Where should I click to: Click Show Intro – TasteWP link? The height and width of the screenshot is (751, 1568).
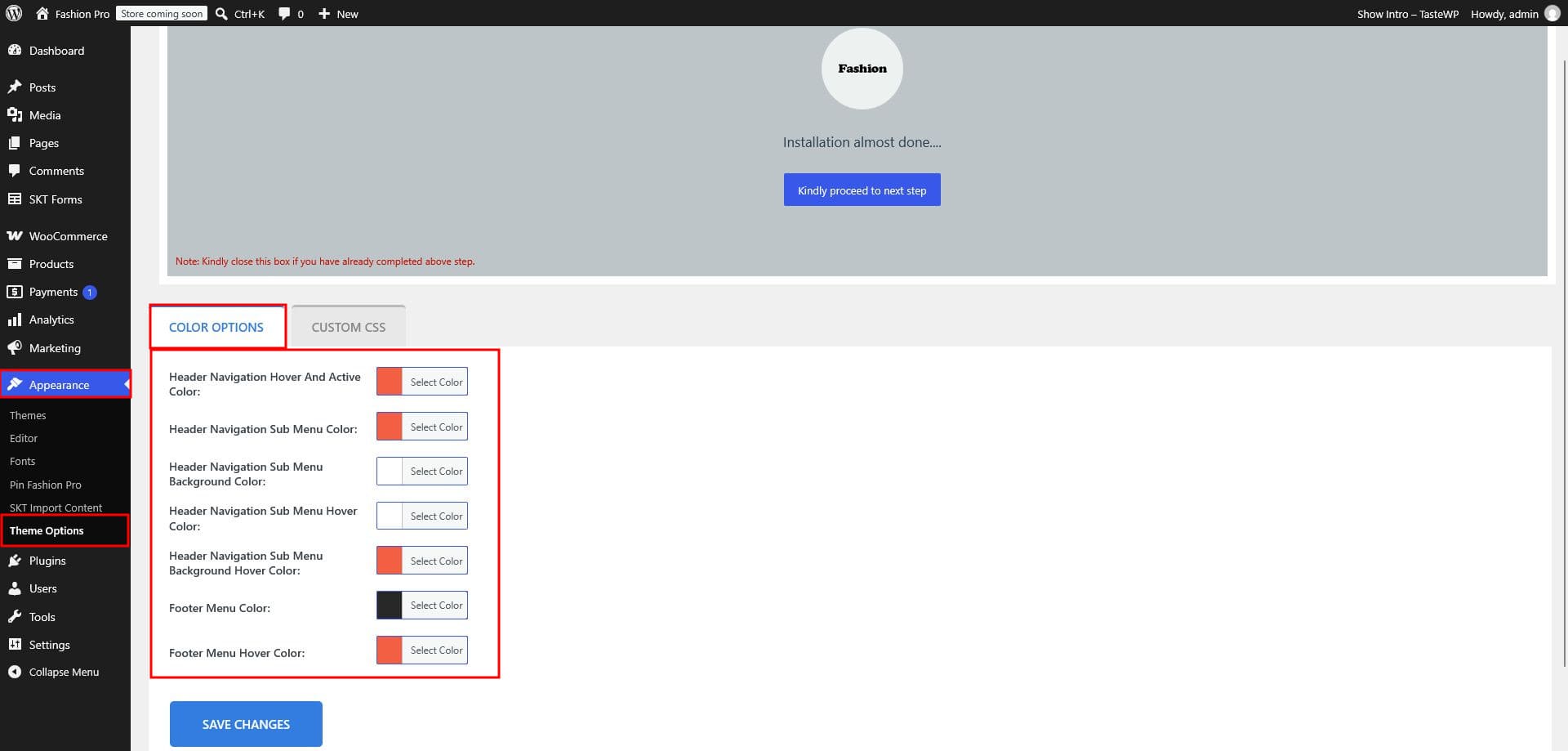point(1407,14)
